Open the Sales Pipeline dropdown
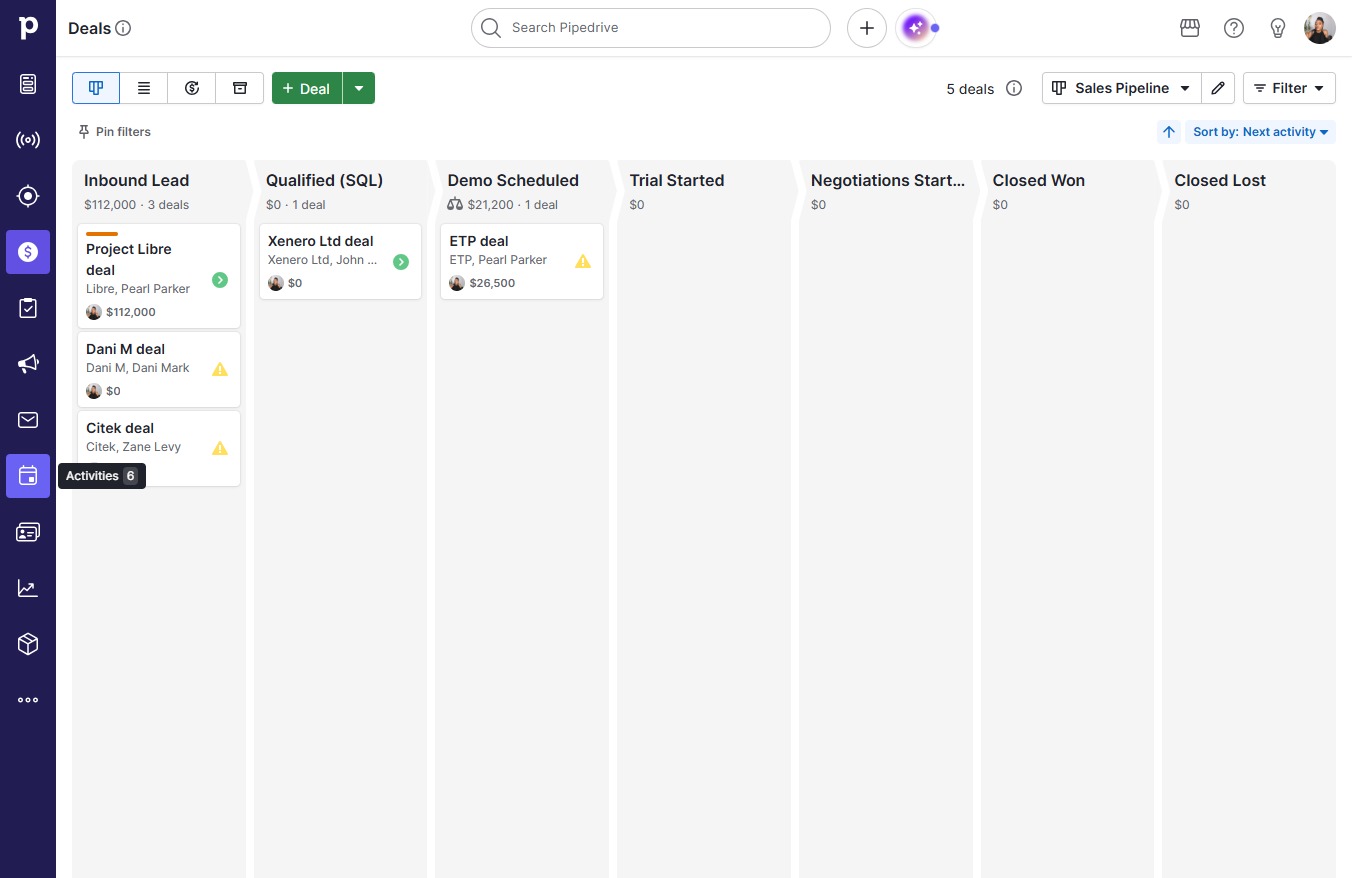The width and height of the screenshot is (1352, 878). point(1121,88)
